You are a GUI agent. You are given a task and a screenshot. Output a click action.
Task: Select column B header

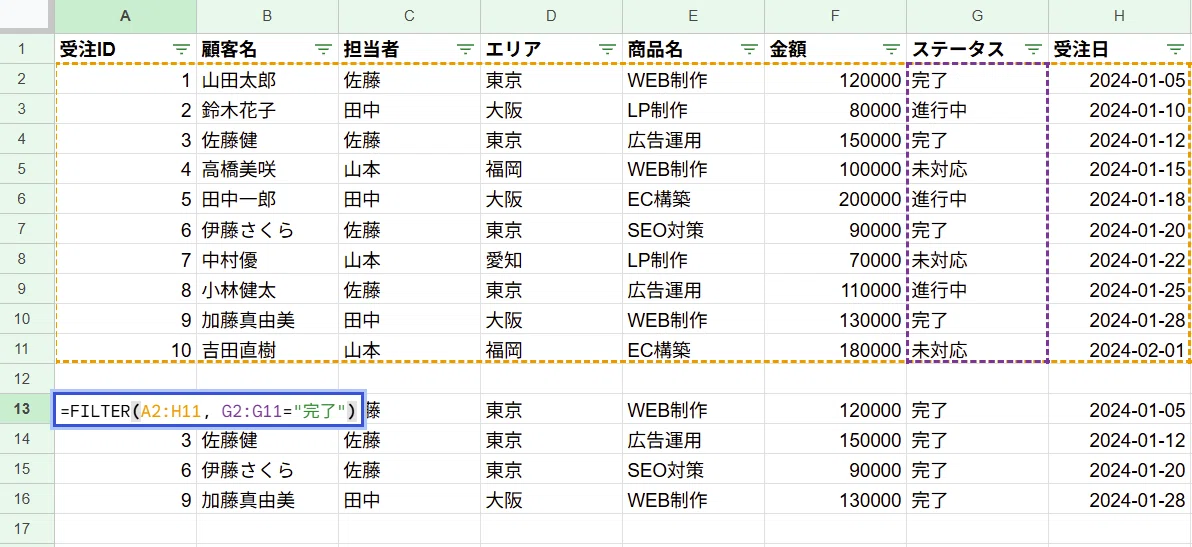coord(268,16)
